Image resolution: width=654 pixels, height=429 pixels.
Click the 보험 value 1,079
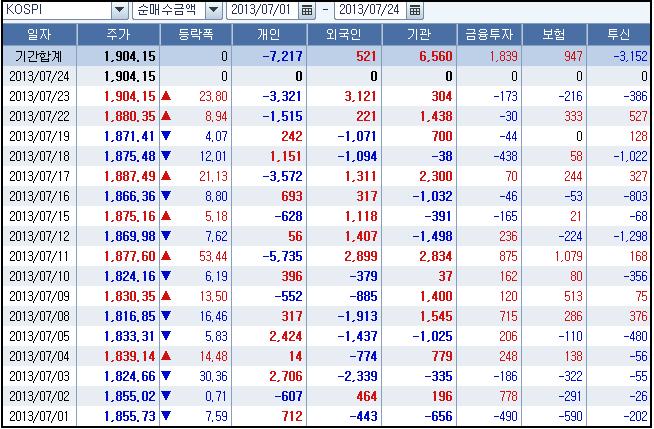tap(568, 256)
